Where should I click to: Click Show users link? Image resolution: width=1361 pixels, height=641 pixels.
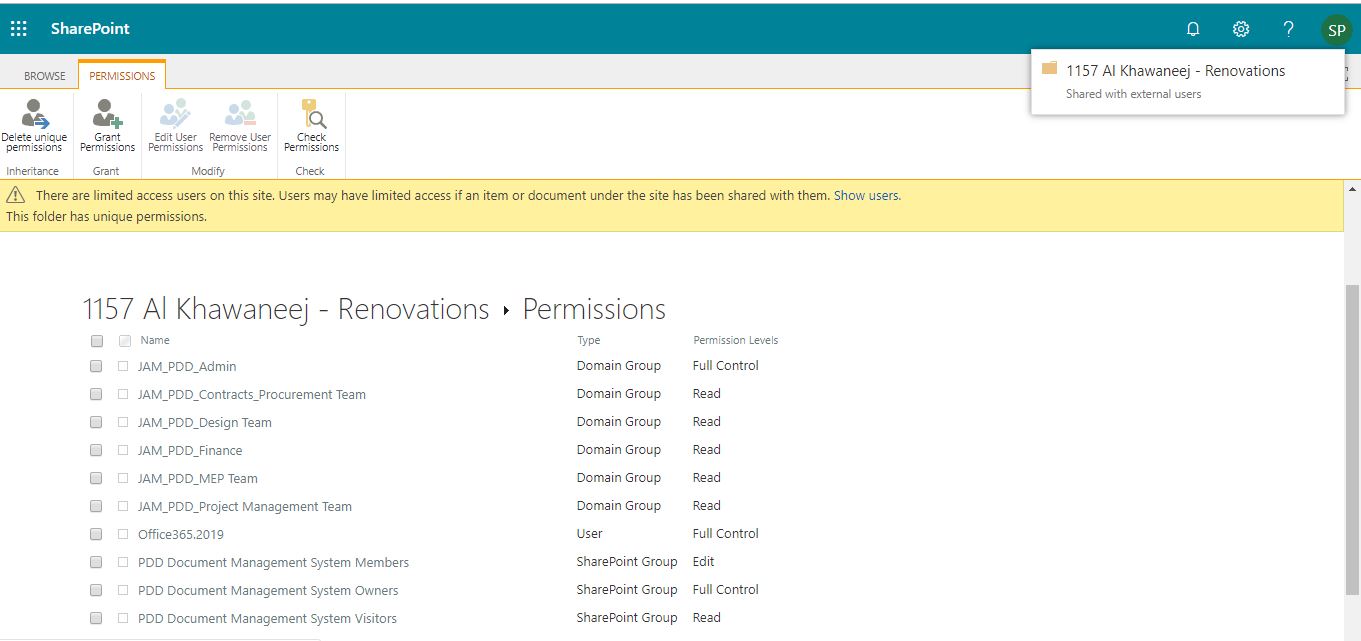click(x=866, y=196)
